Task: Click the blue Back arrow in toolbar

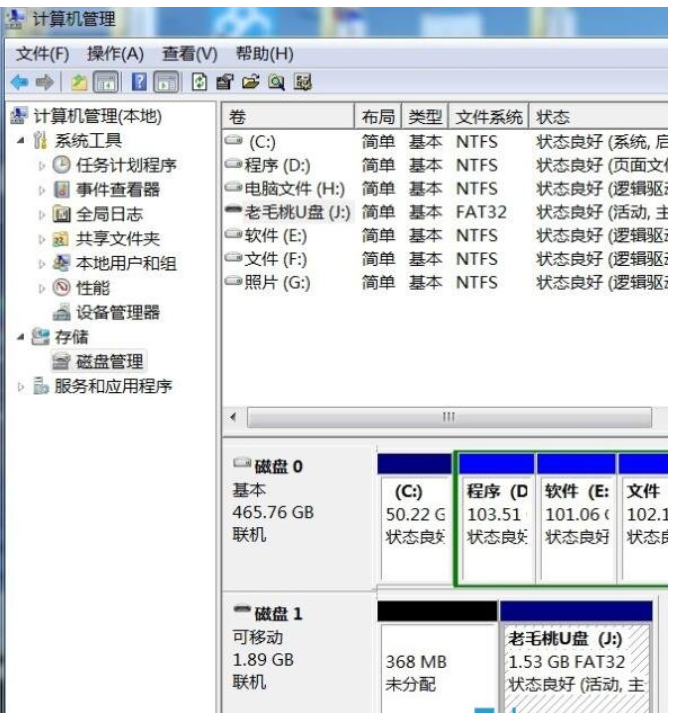Action: [x=19, y=83]
